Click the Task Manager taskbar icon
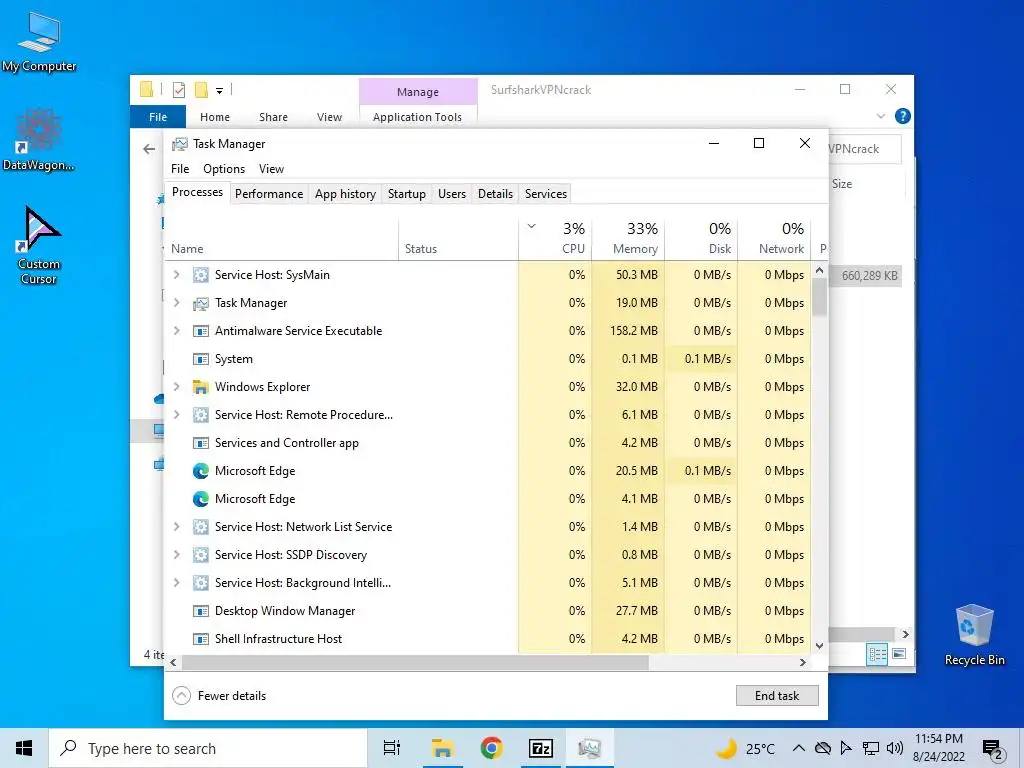 point(589,748)
